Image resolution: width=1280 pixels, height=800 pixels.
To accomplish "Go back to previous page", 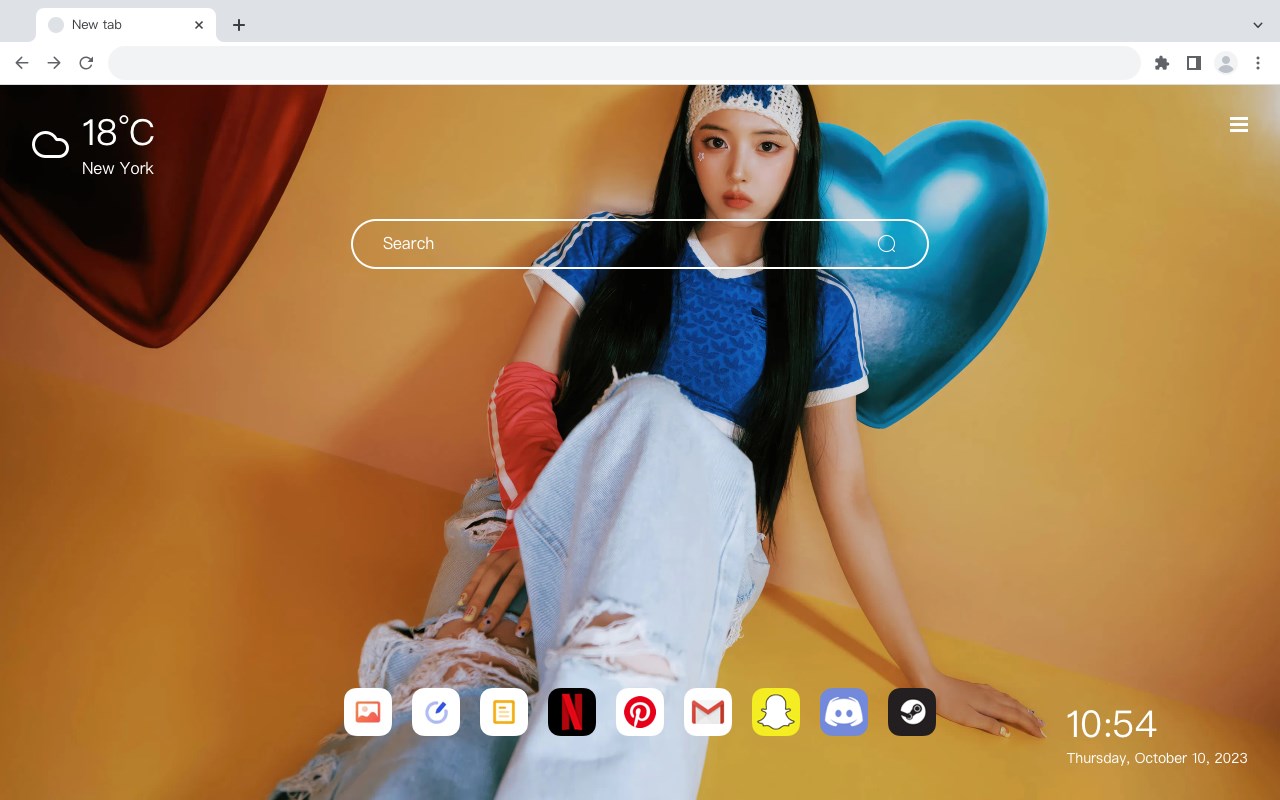I will coord(22,63).
